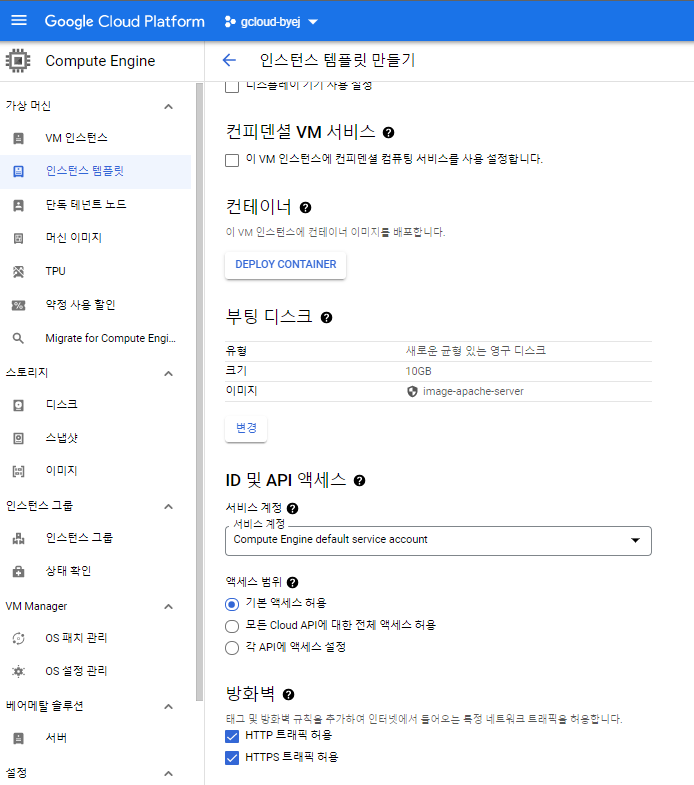The height and width of the screenshot is (785, 694).
Task: Collapse the 인스턴스 그룹 section header
Action: click(x=169, y=507)
